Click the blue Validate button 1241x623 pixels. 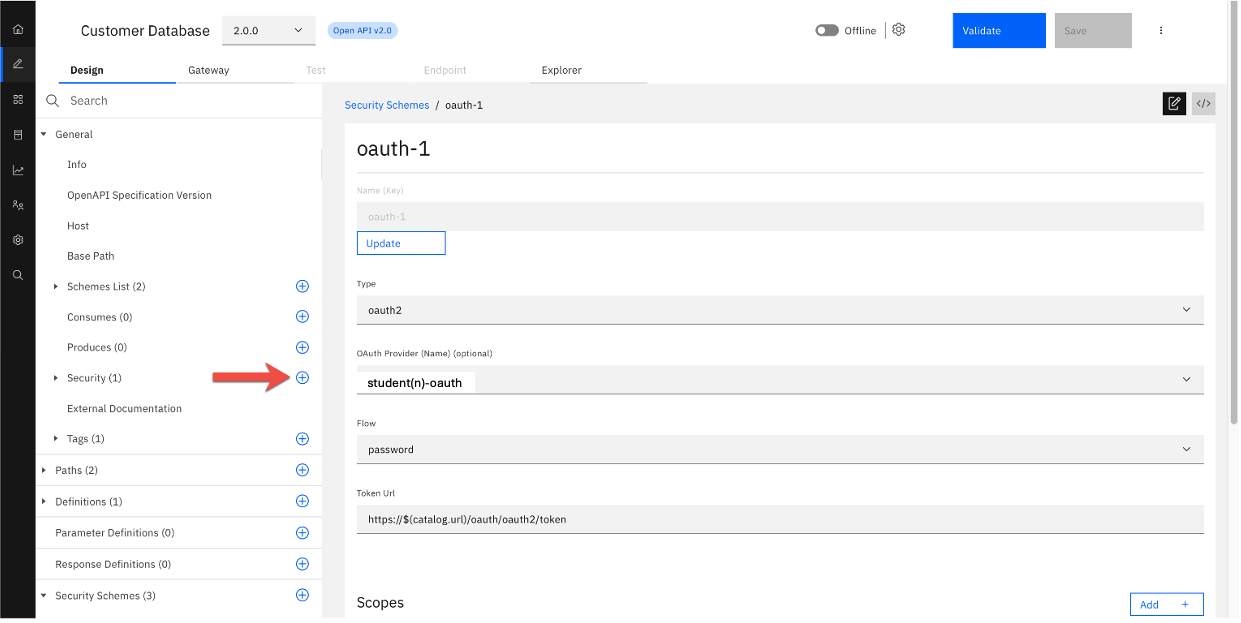[998, 31]
